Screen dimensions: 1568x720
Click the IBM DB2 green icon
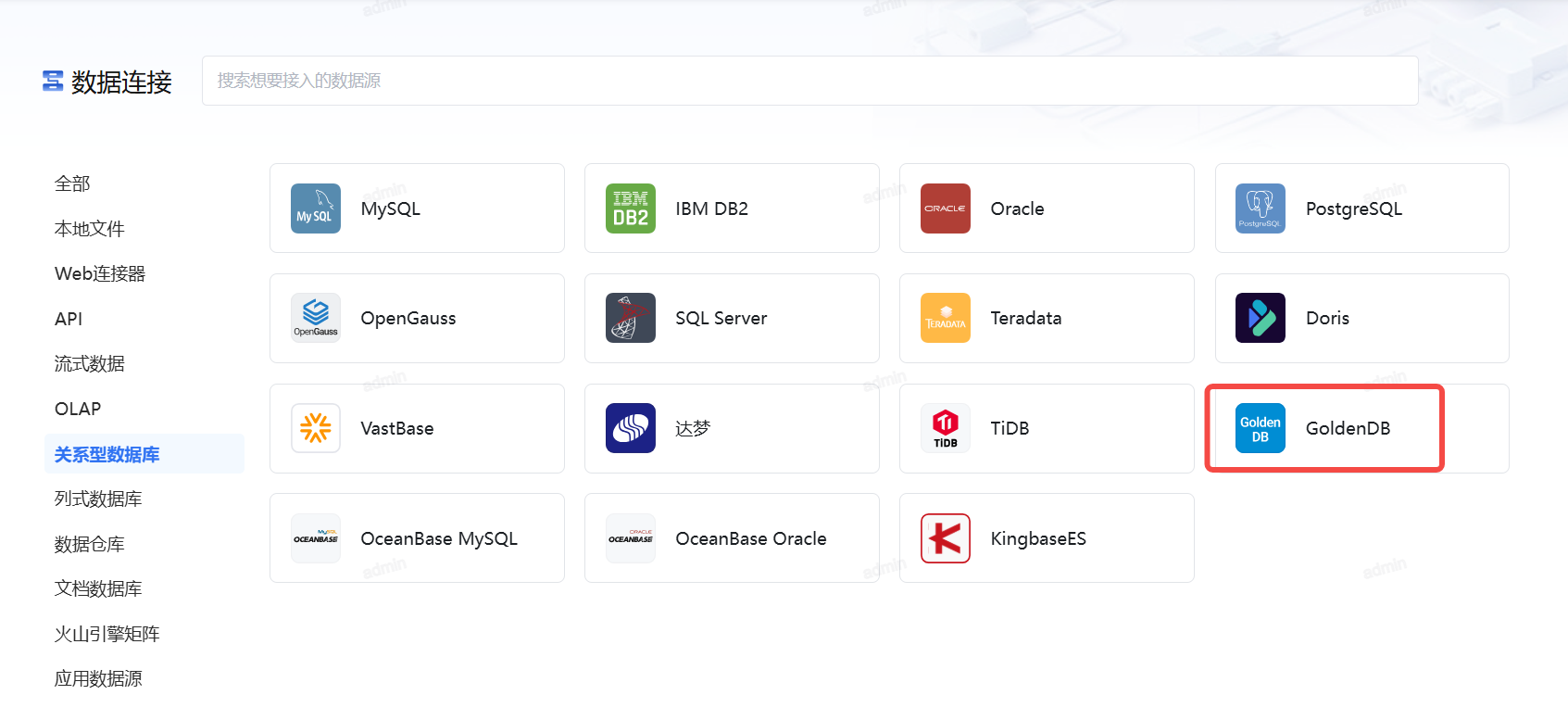coord(631,208)
